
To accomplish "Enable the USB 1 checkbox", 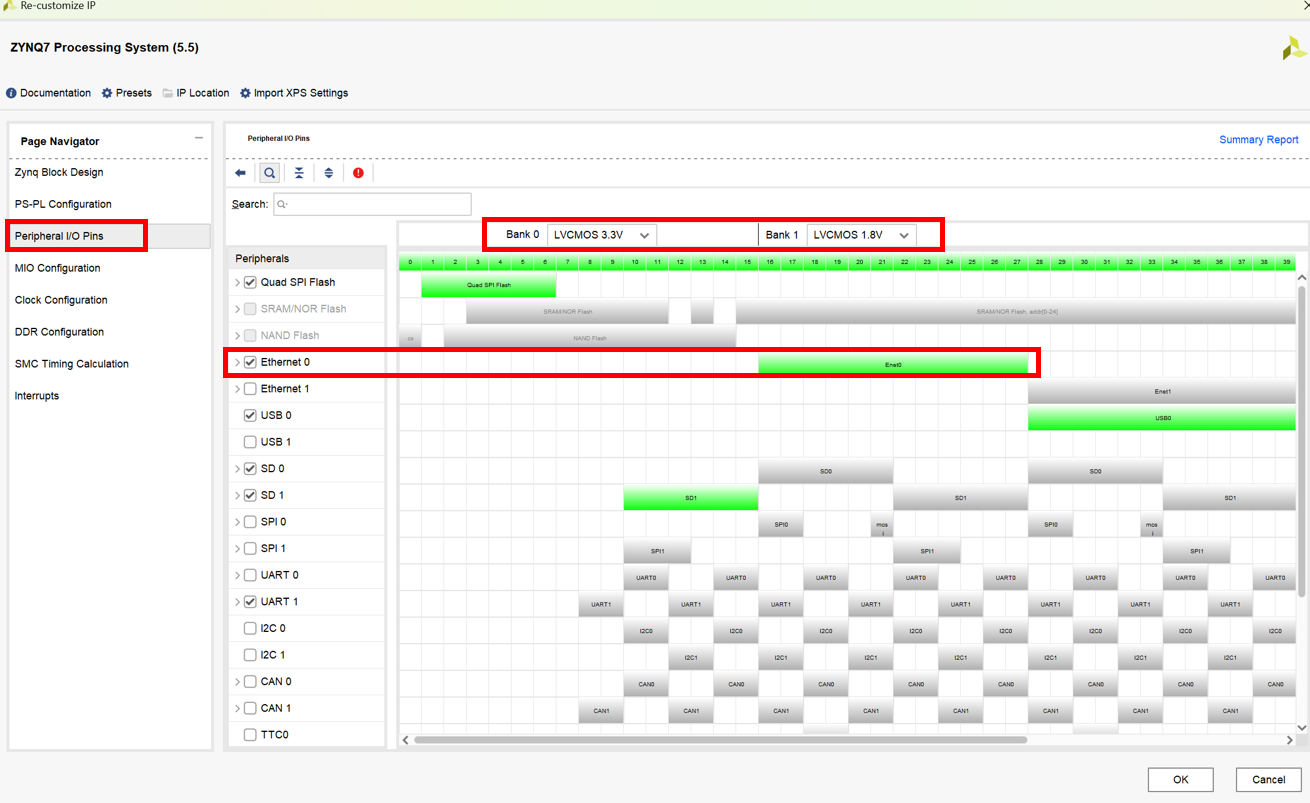I will click(x=250, y=442).
